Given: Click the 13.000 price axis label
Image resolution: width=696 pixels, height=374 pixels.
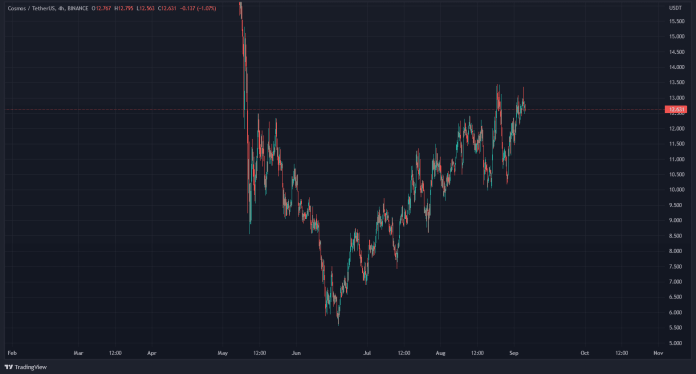Looking at the screenshot, I should point(676,98).
